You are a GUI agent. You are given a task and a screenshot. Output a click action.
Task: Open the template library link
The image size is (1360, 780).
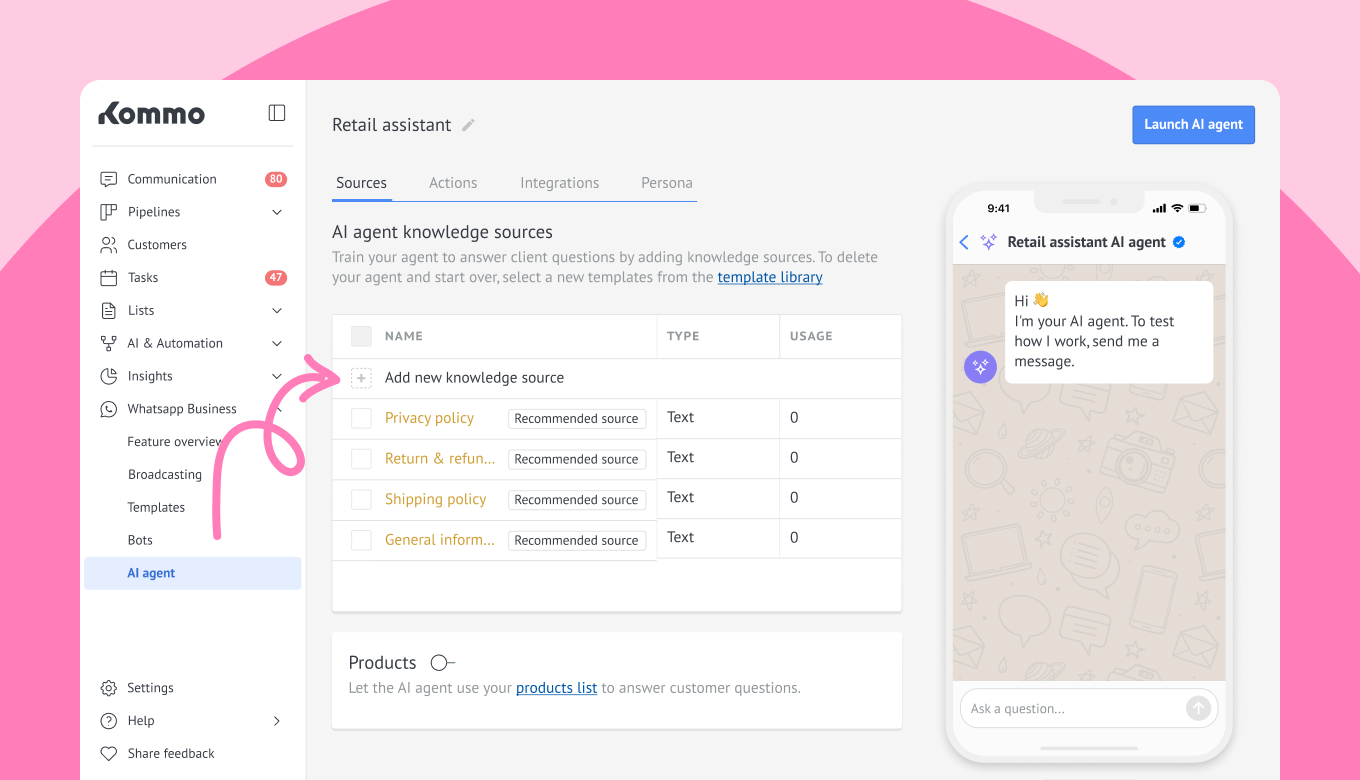point(770,277)
